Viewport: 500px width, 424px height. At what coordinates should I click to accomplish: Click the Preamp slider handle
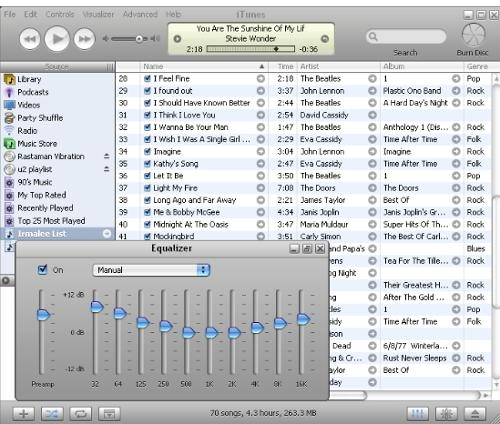(x=43, y=315)
